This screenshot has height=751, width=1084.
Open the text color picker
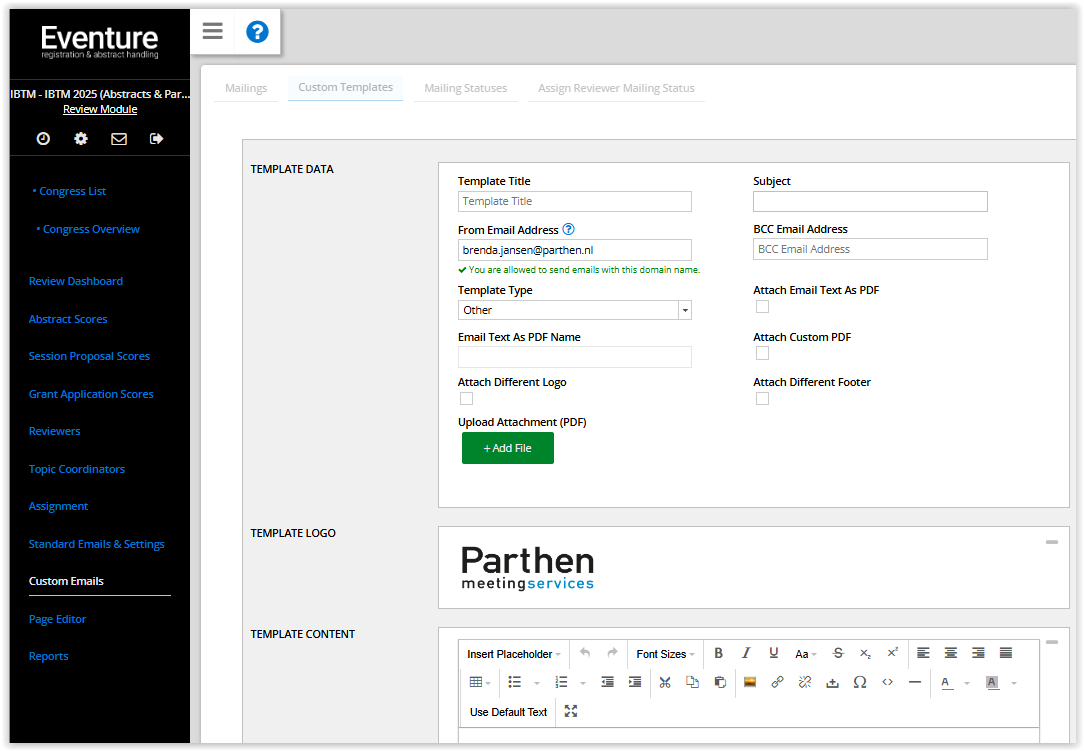[945, 682]
